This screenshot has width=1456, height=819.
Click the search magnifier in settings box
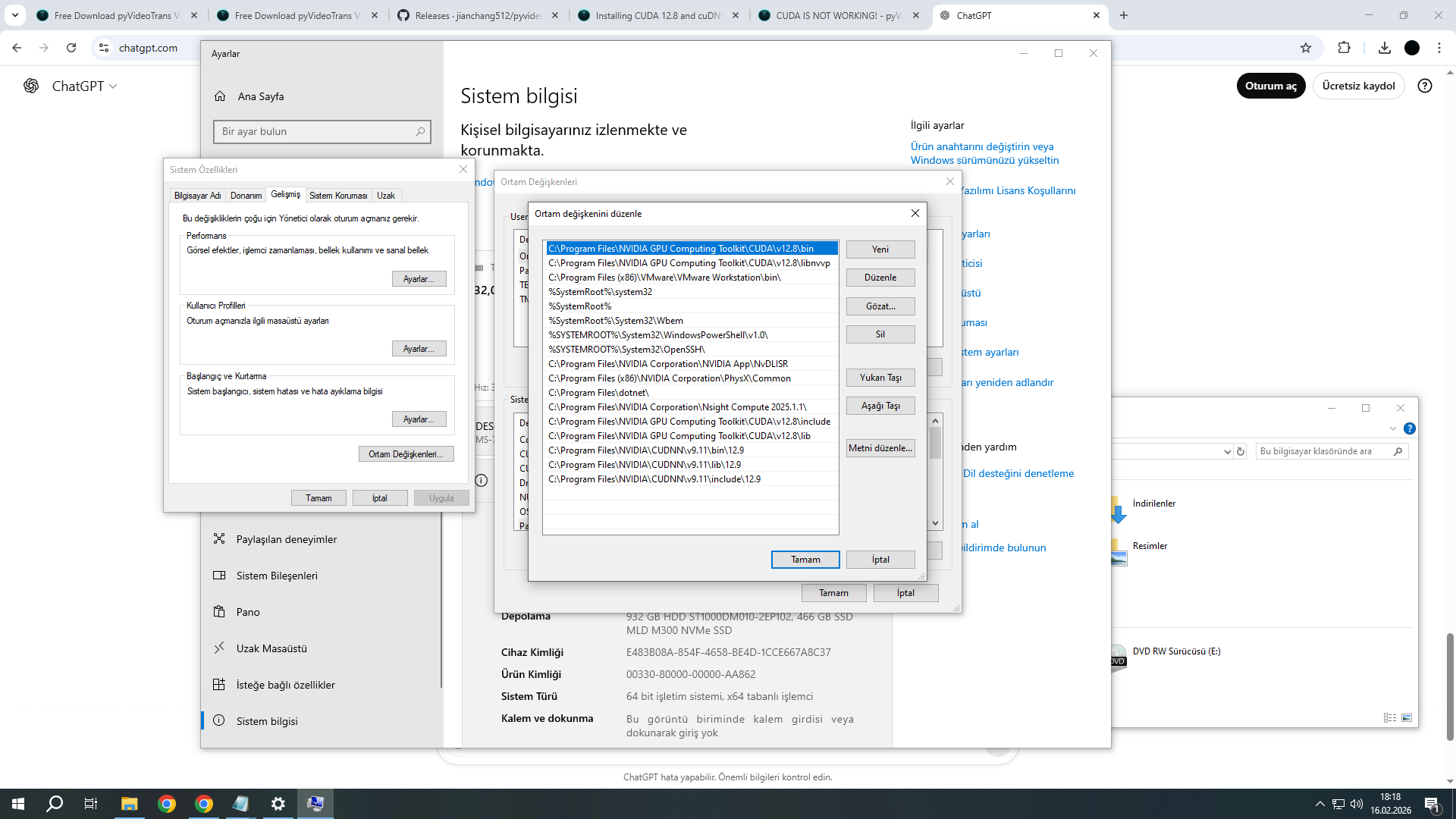point(420,132)
